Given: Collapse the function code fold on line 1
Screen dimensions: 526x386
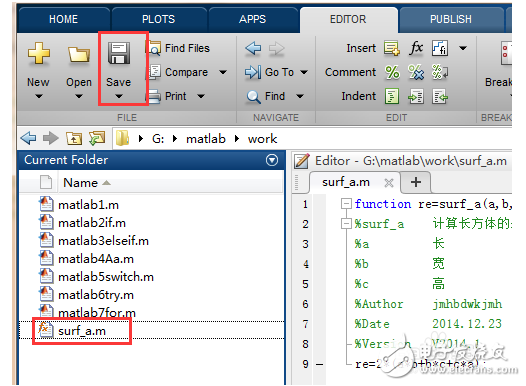Looking at the screenshot, I should coord(346,204).
